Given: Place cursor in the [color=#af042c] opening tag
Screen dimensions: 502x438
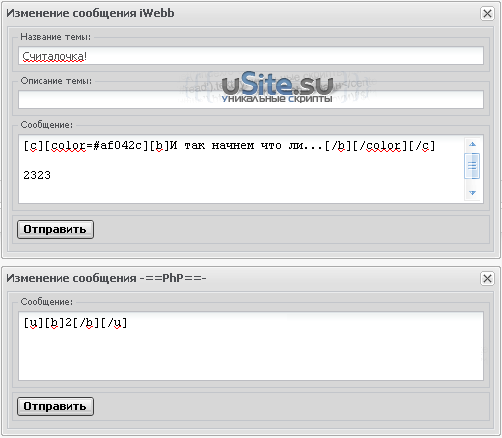Looking at the screenshot, I should tap(96, 146).
